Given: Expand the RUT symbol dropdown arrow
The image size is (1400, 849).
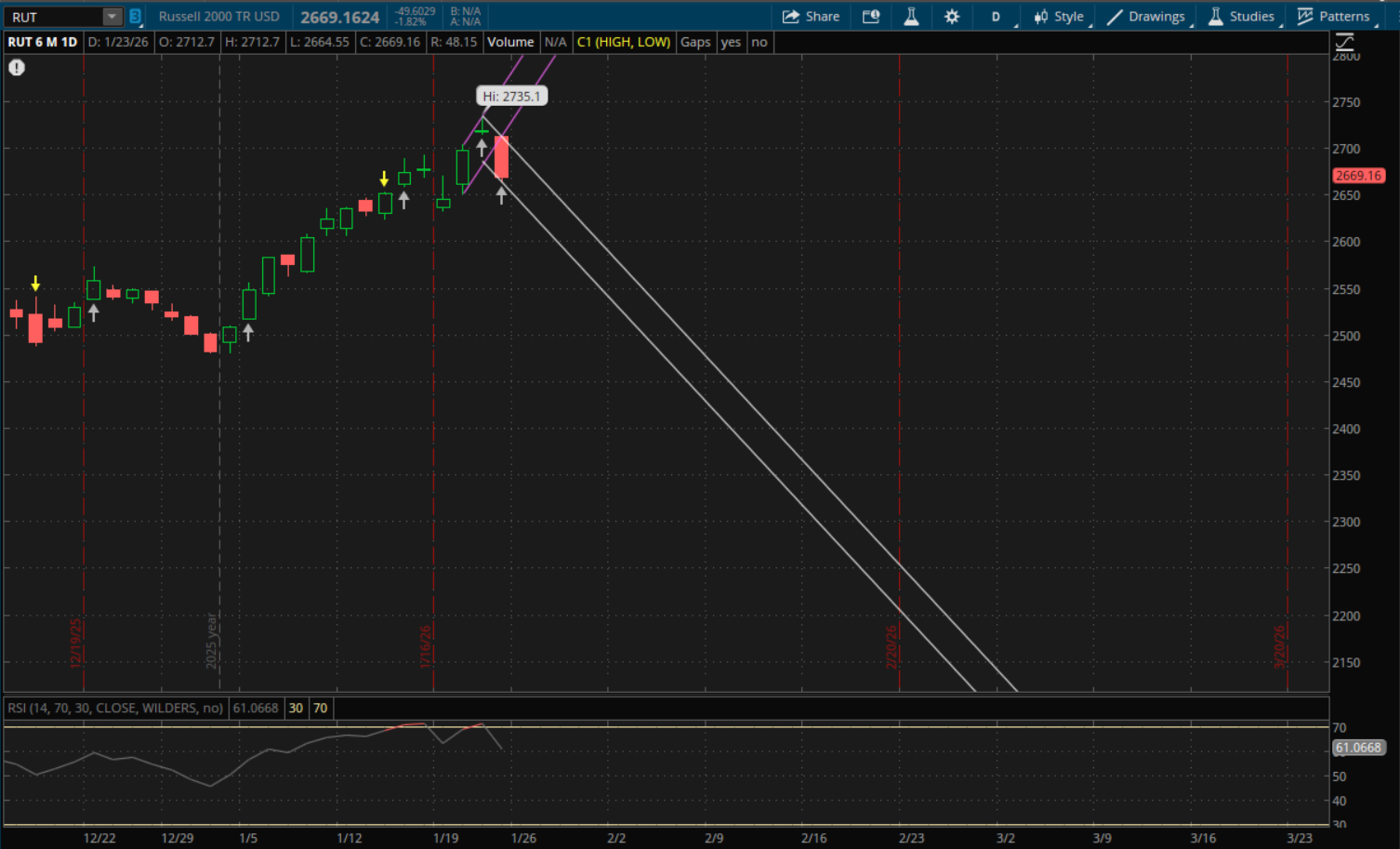Looking at the screenshot, I should point(112,17).
